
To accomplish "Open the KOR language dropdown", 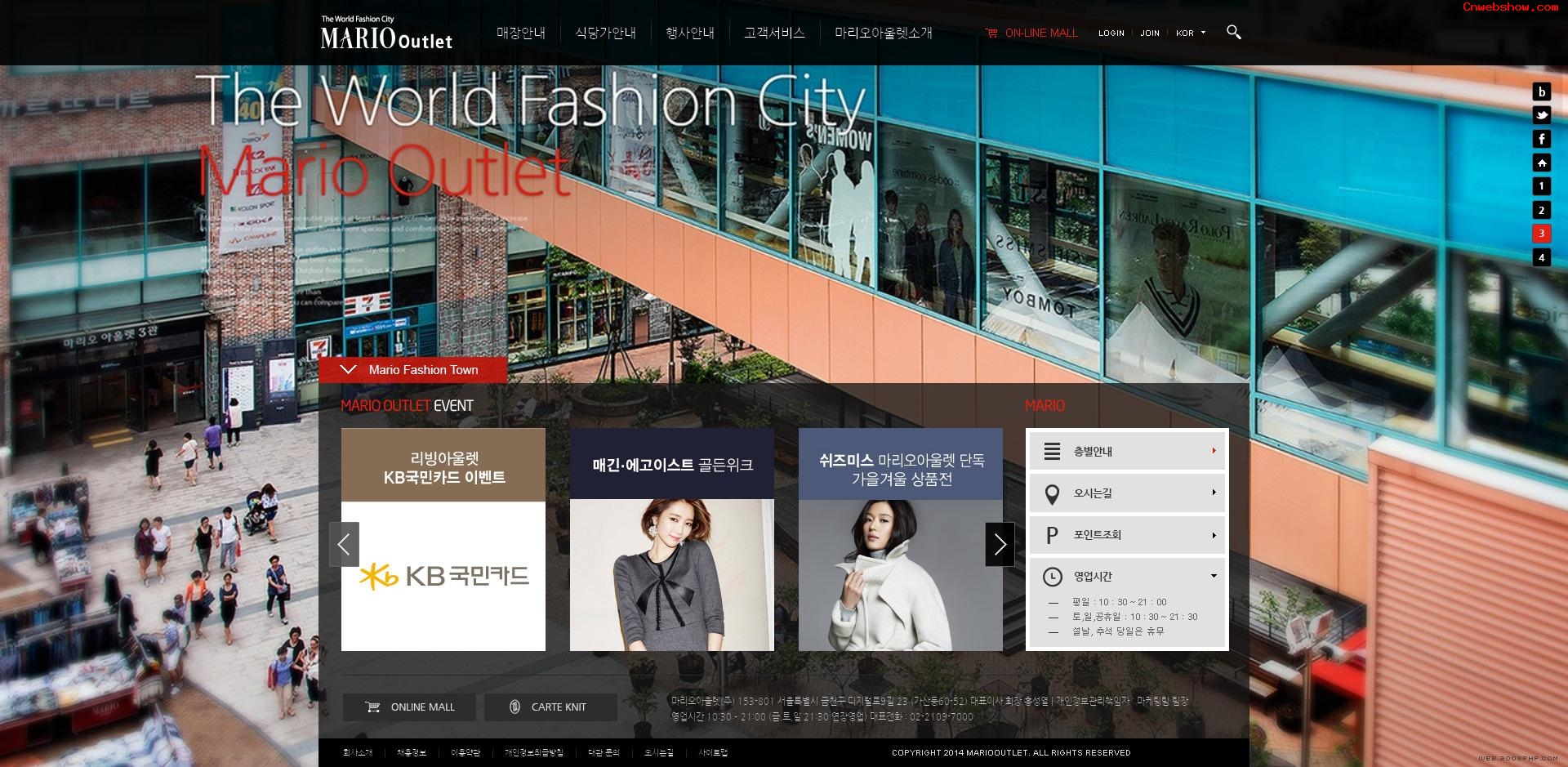I will [x=1191, y=33].
